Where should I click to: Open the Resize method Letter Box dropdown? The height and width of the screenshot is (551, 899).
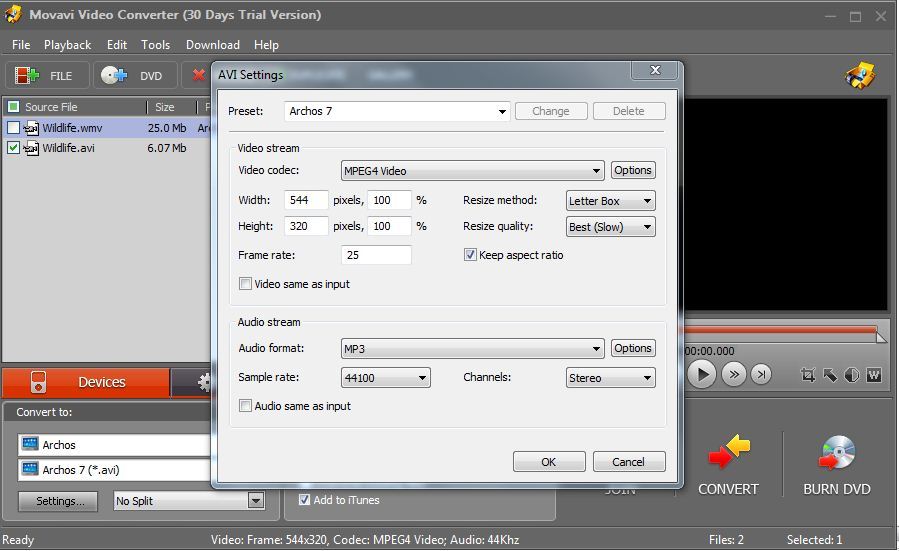611,201
